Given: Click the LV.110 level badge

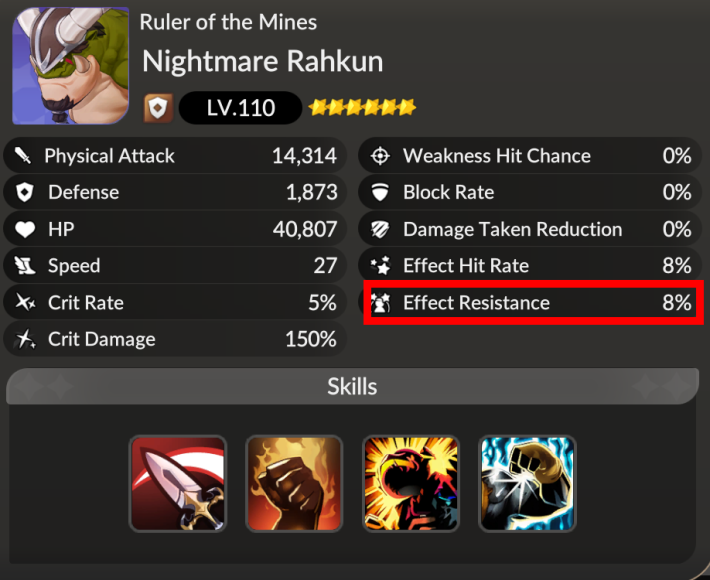Looking at the screenshot, I should coord(240,108).
